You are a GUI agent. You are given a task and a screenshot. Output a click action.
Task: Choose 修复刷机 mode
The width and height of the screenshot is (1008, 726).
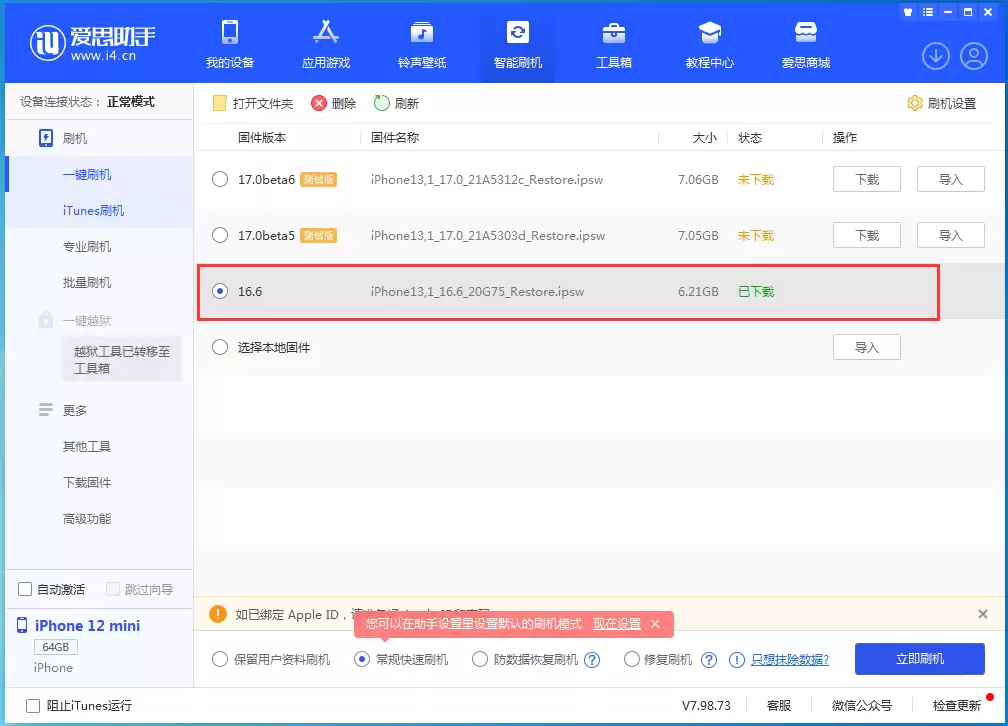coord(631,659)
